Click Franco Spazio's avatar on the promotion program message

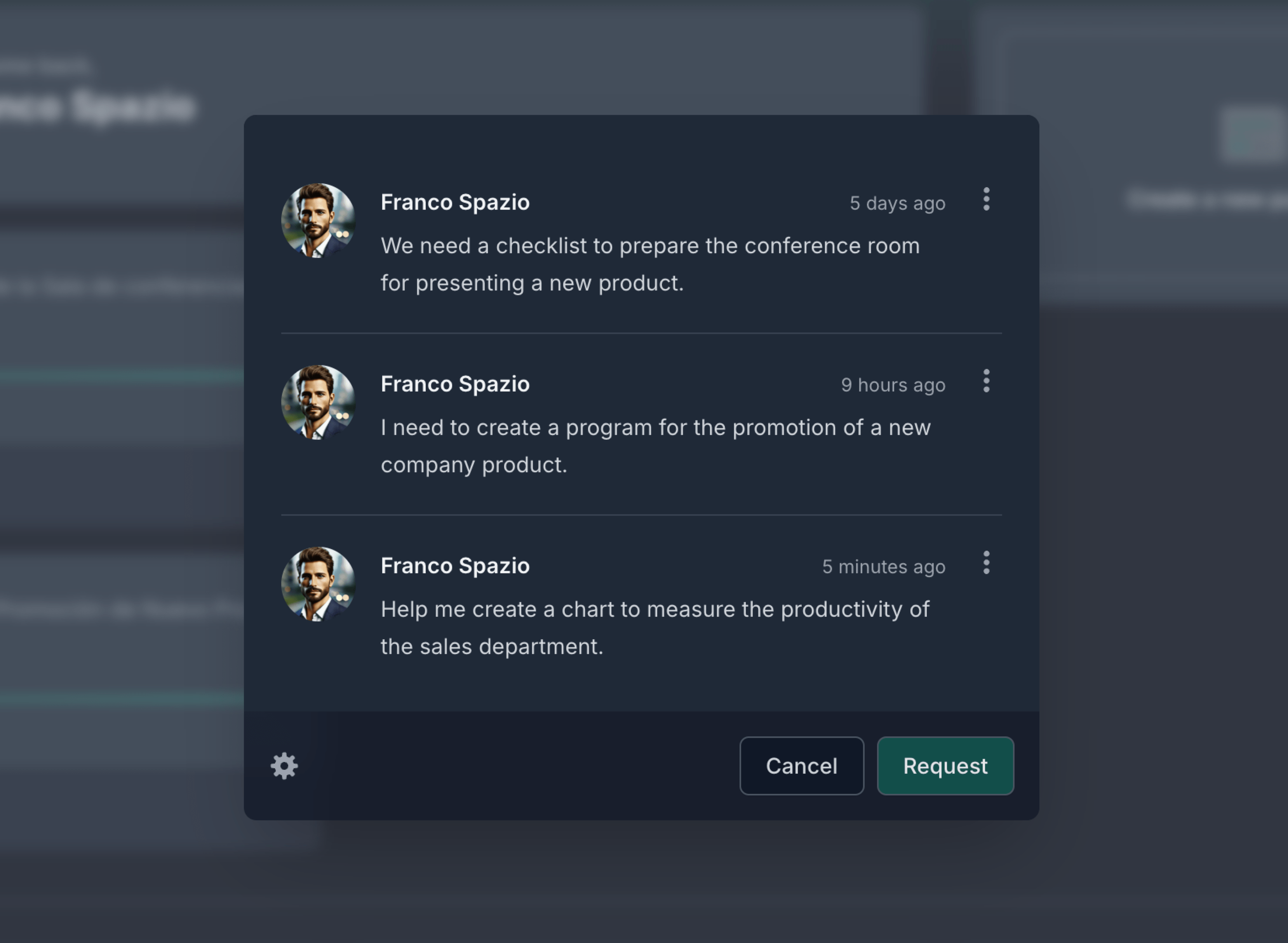coord(318,402)
